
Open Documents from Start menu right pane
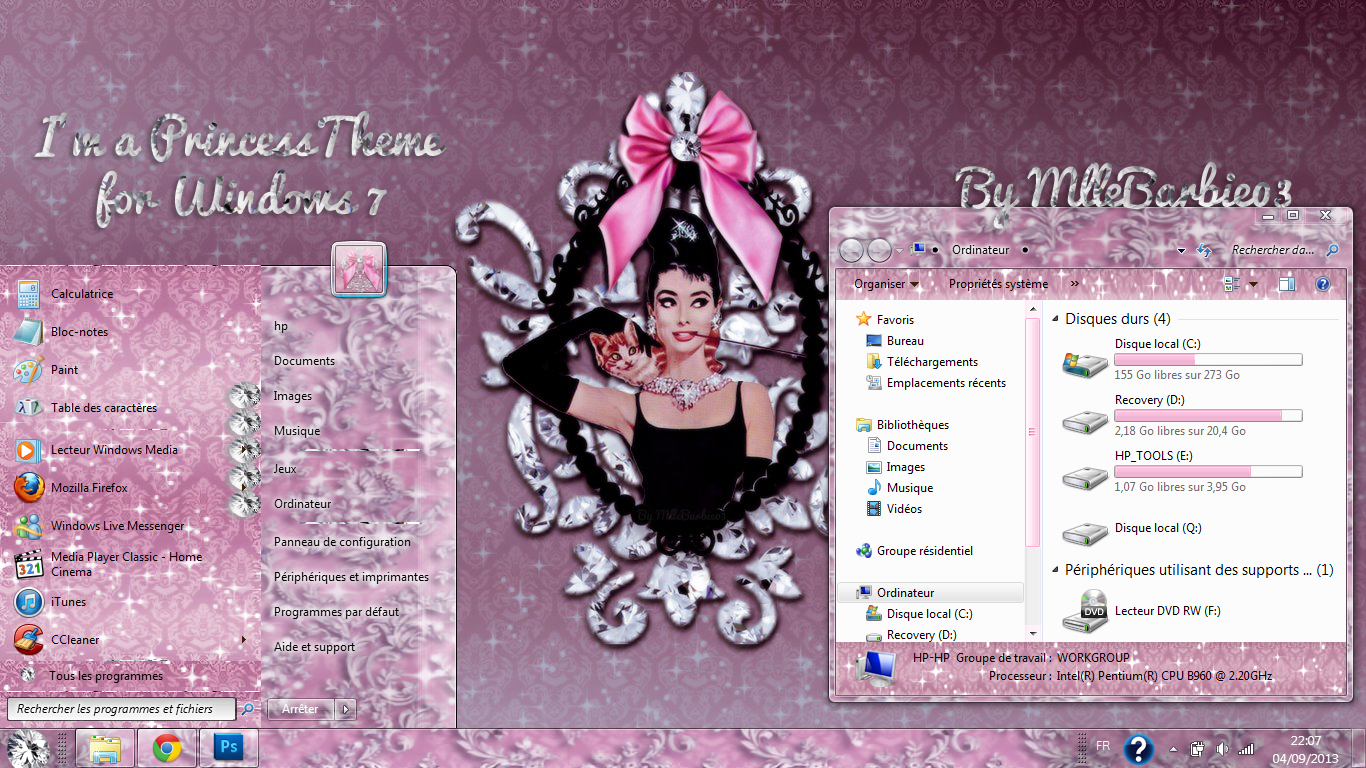click(304, 361)
